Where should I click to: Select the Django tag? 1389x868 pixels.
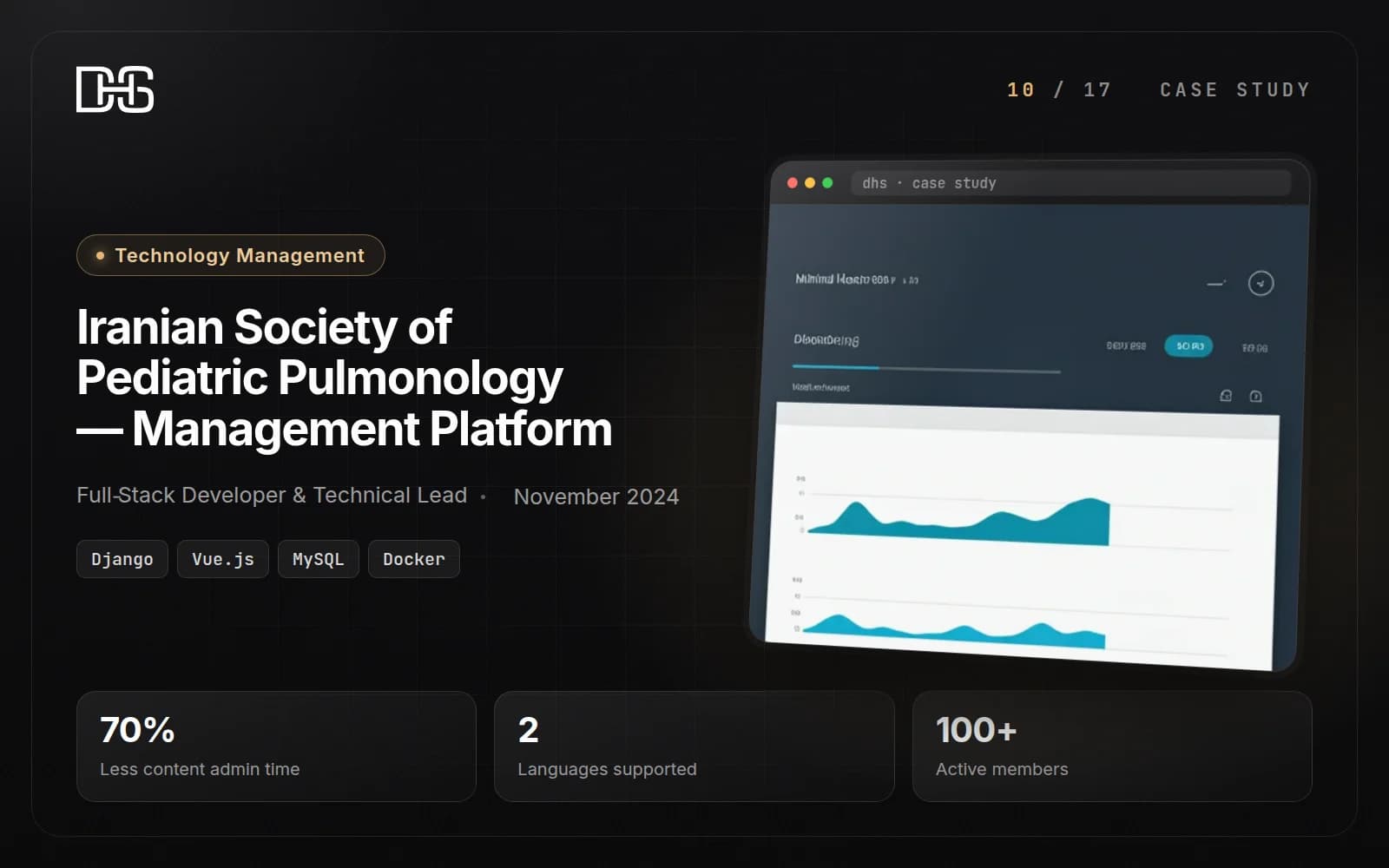[122, 559]
